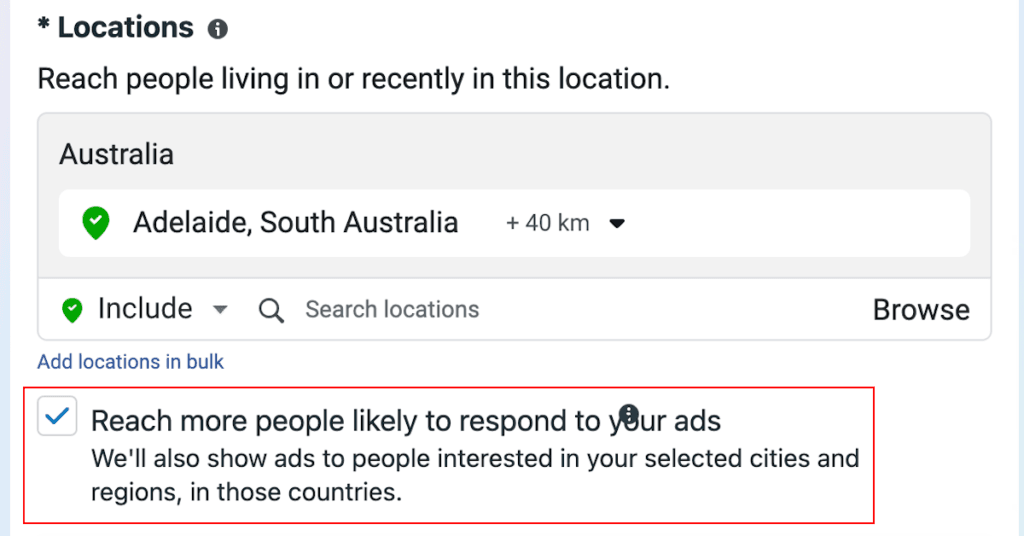Click the info icon over the 'your ads' text

click(x=628, y=414)
